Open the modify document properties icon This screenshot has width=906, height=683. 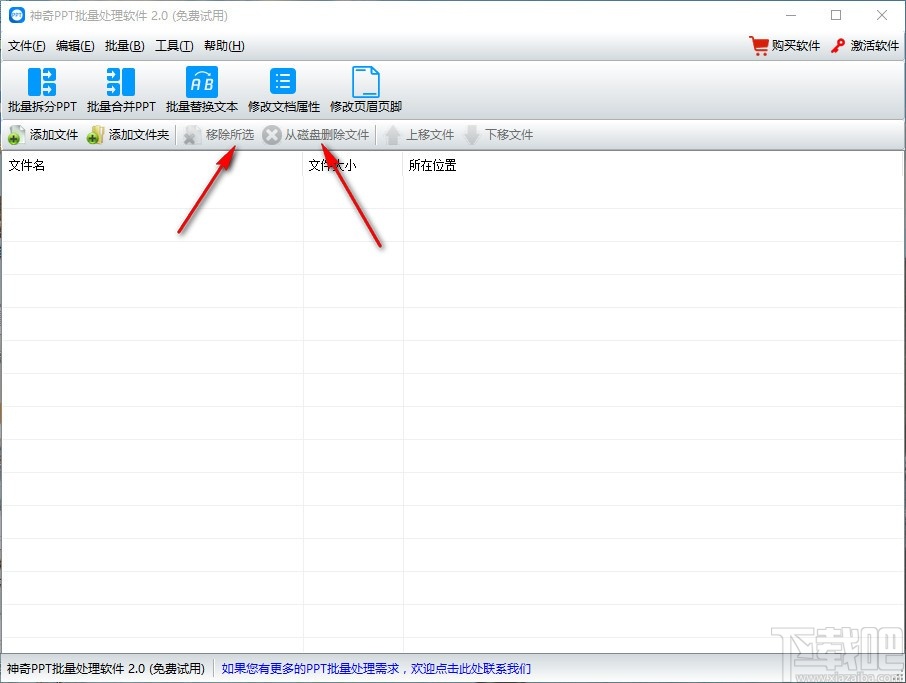pos(283,81)
